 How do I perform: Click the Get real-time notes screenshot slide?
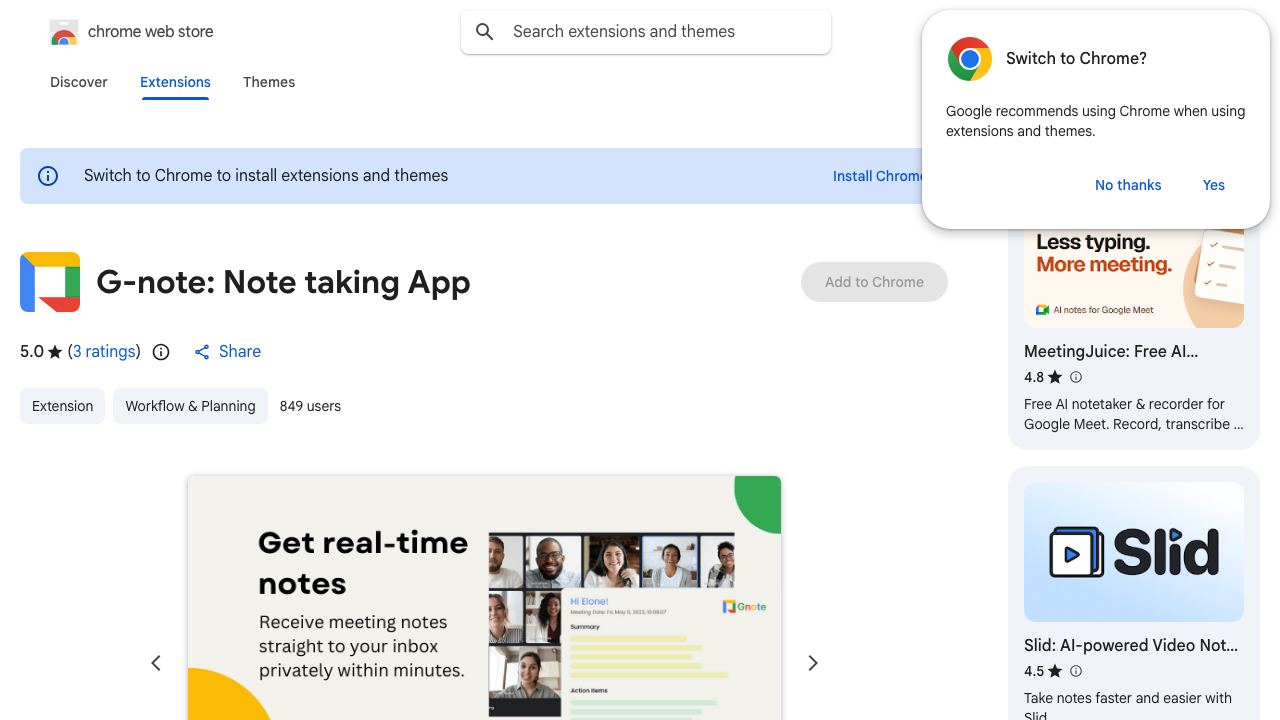pos(484,598)
